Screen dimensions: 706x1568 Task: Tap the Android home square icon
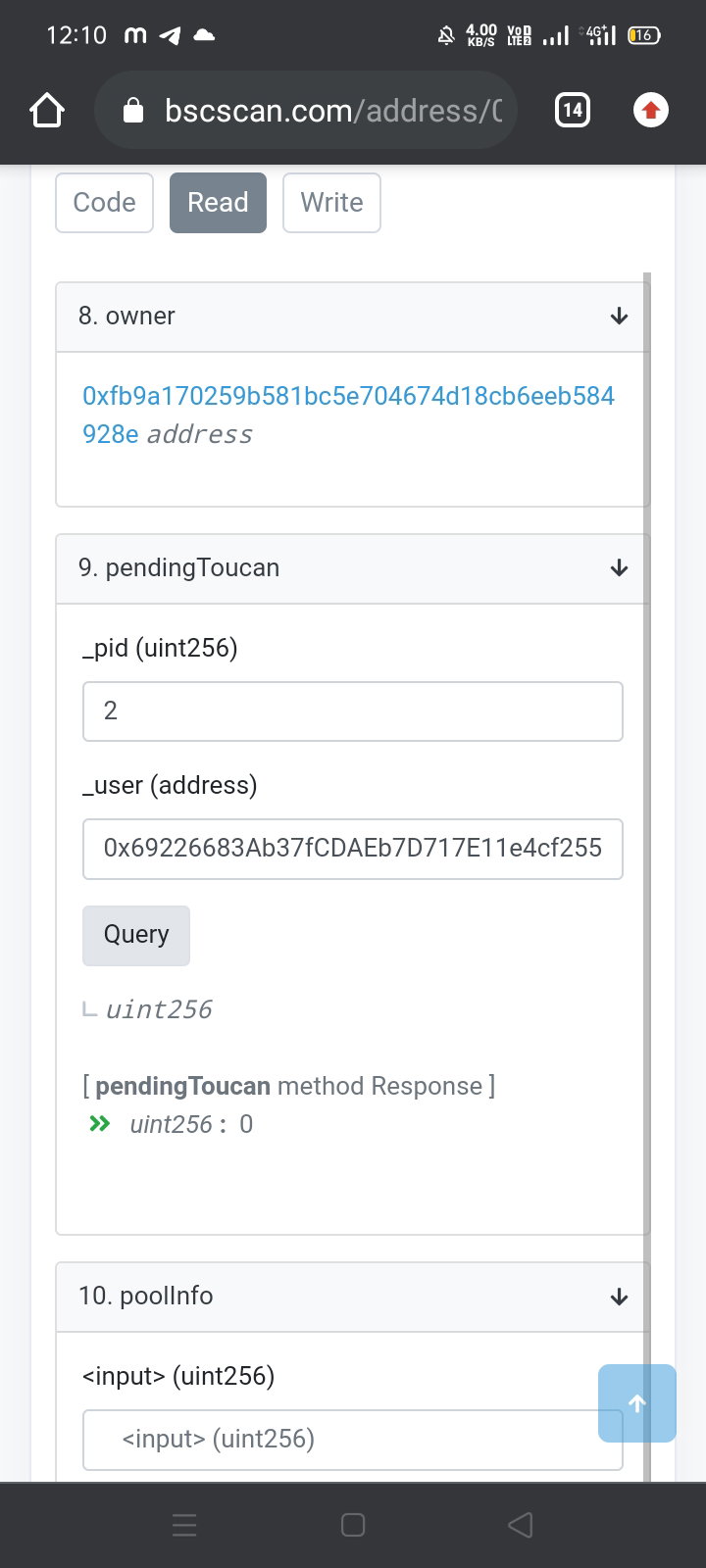click(353, 1525)
